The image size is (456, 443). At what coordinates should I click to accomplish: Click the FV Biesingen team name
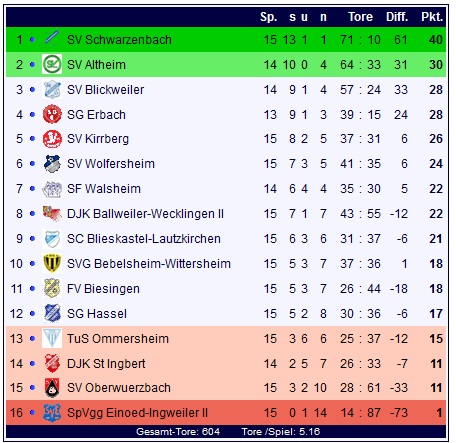pos(103,289)
